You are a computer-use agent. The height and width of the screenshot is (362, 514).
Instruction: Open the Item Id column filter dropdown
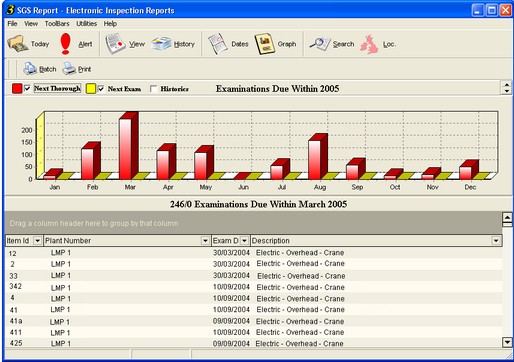pyautogui.click(x=38, y=240)
